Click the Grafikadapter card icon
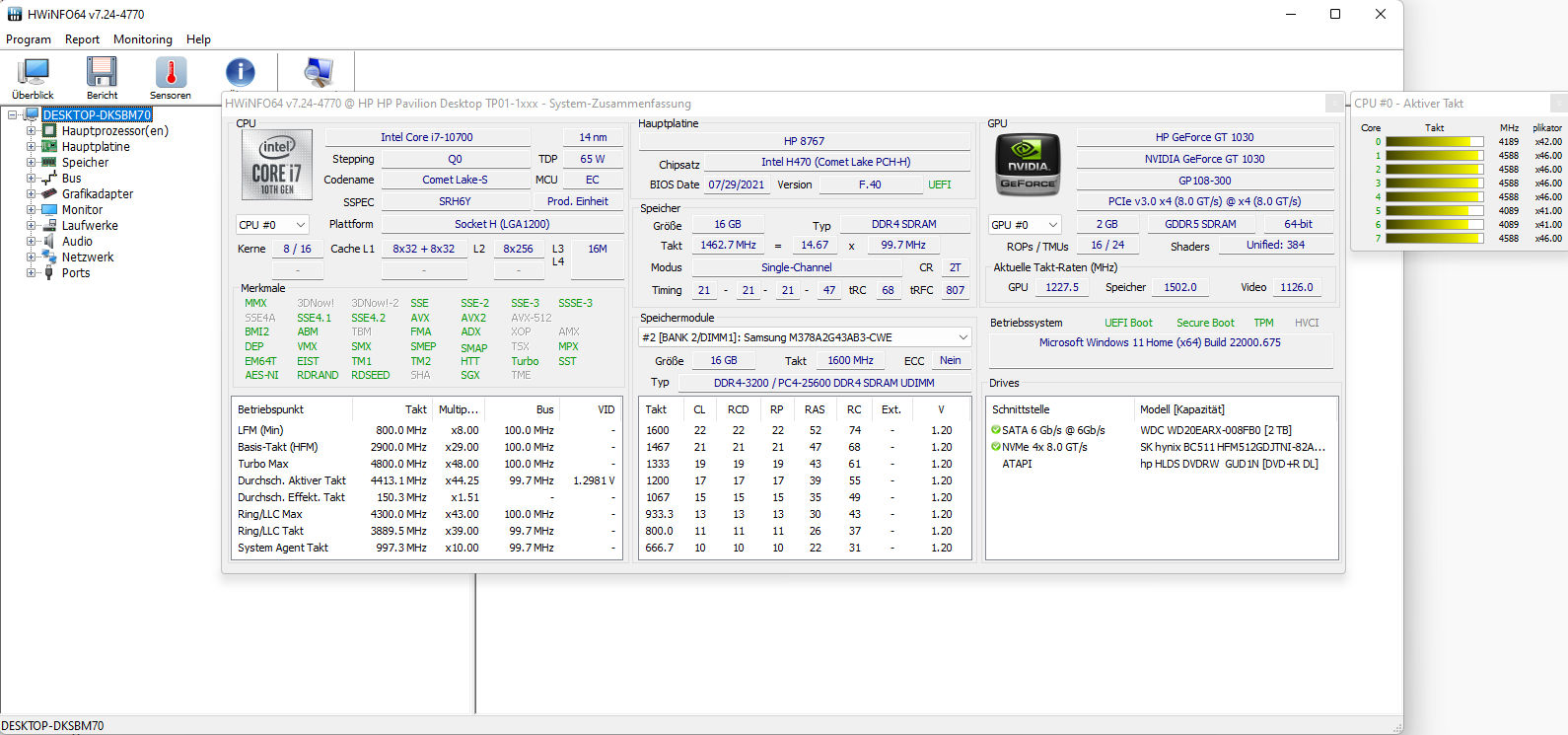Viewport: 1568px width, 735px height. pos(48,193)
